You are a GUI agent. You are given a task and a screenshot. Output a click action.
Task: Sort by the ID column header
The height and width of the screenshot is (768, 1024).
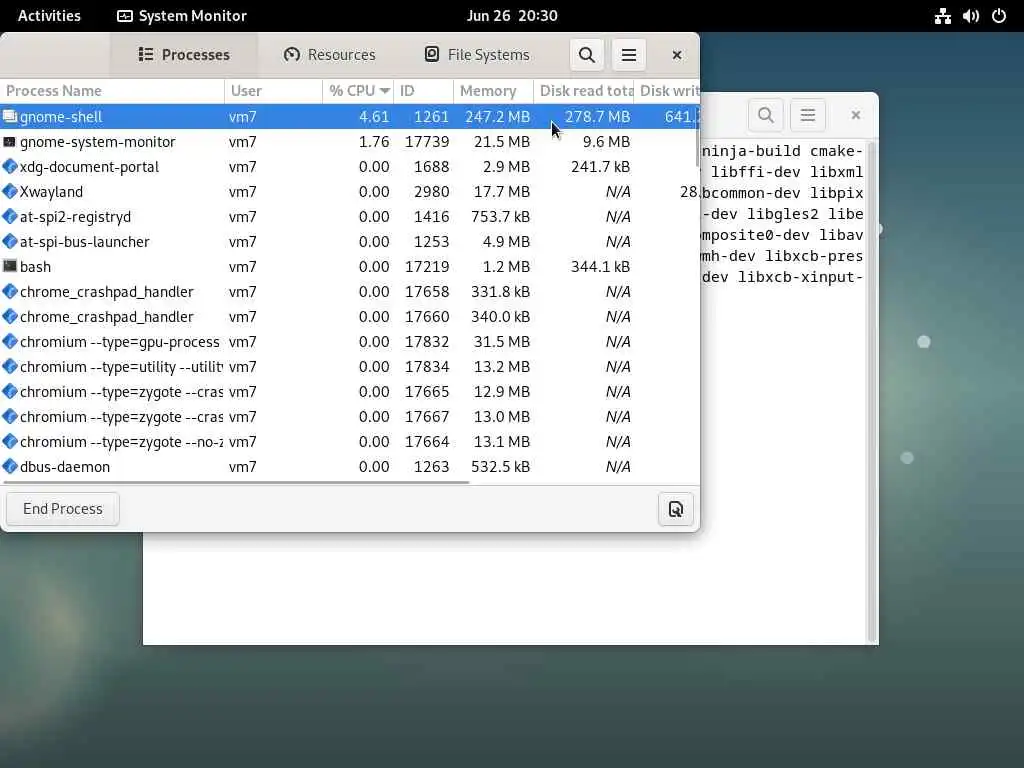(x=423, y=91)
